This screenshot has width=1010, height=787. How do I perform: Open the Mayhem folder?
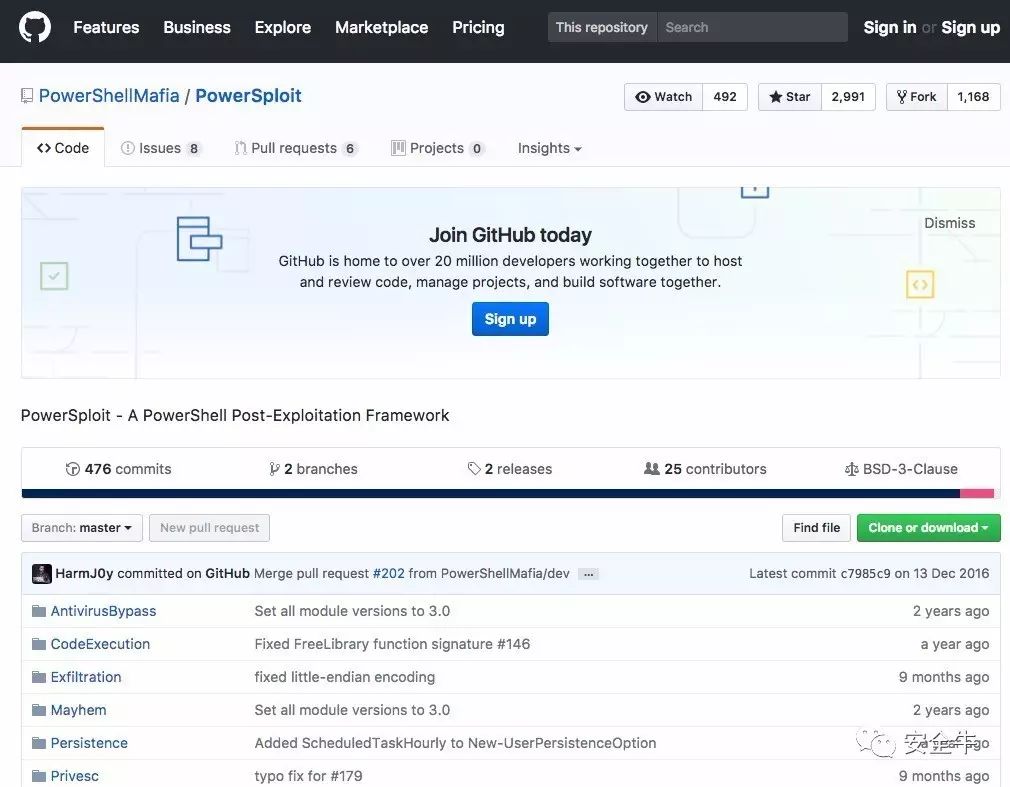tap(78, 710)
